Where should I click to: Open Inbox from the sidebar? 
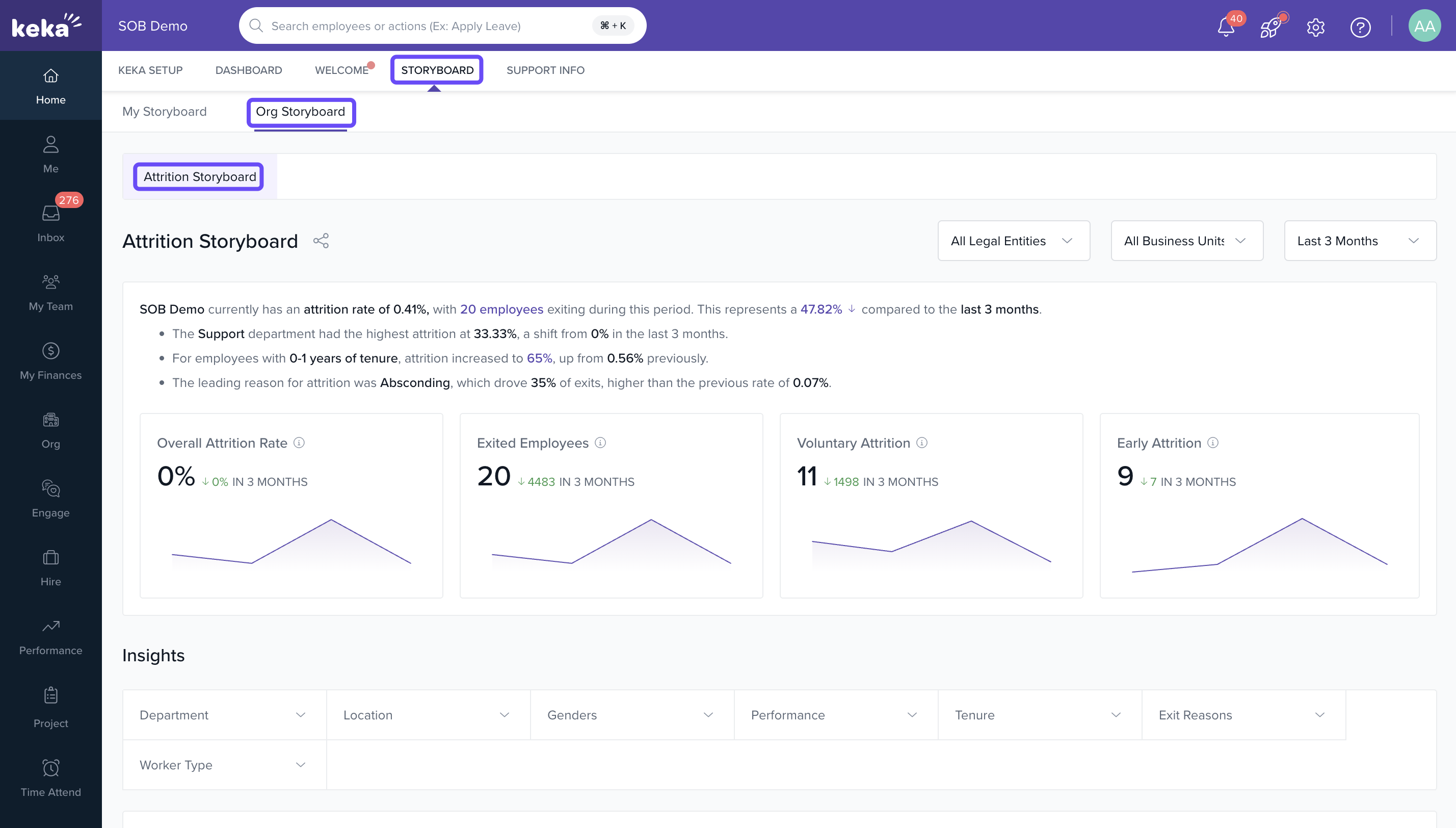50,223
